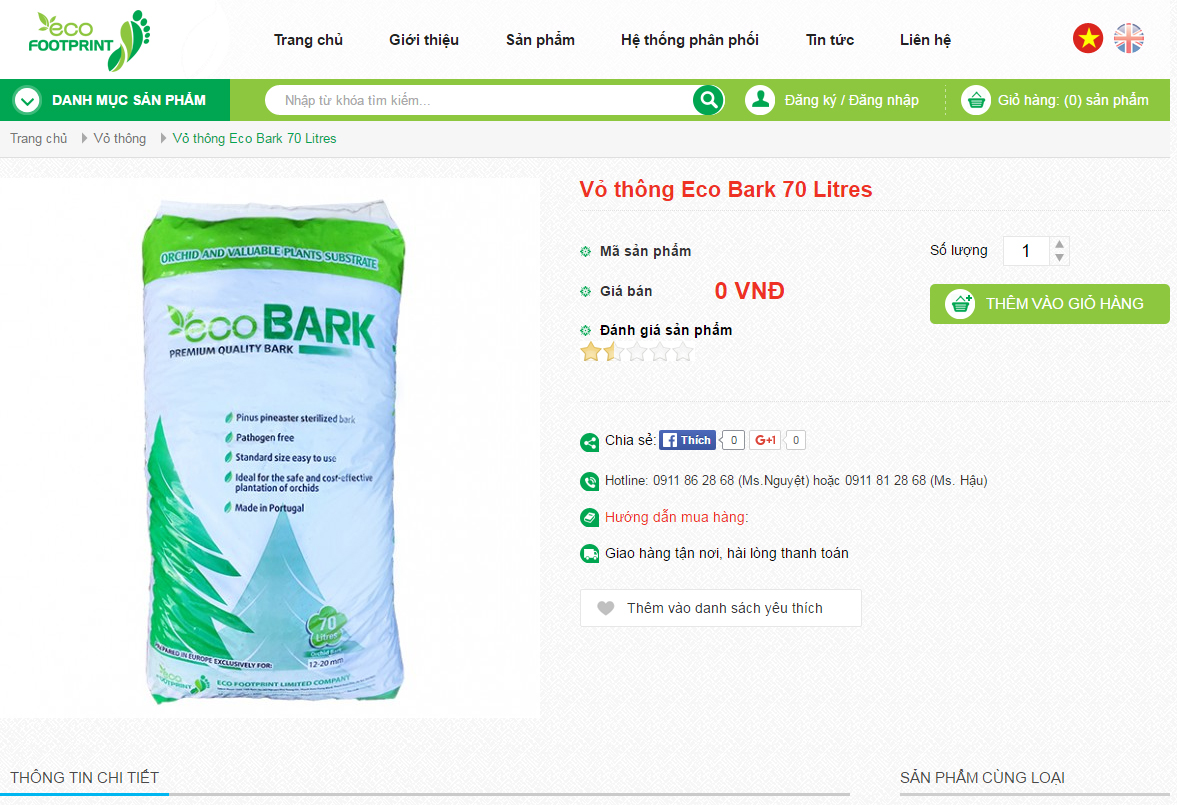Open the Eco Bark product image
Viewport: 1177px width, 805px height.
pyautogui.click(x=273, y=451)
